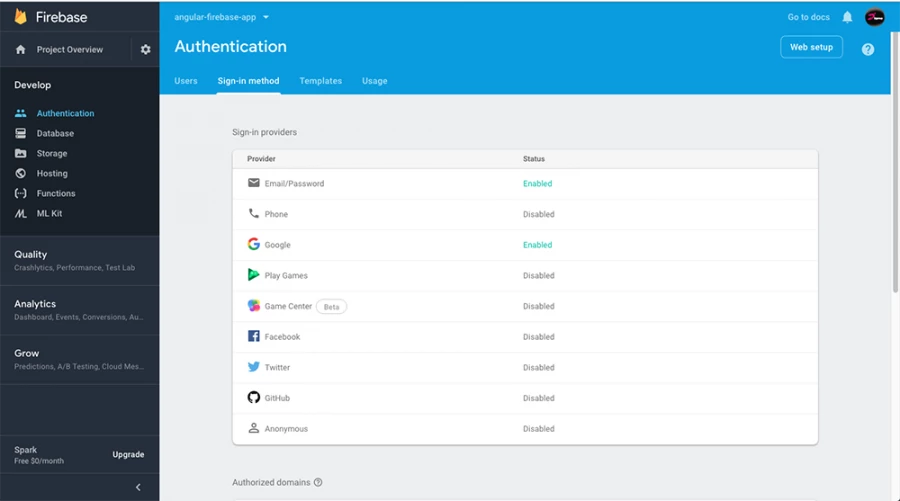The image size is (900, 501).
Task: Open the help question mark icon
Action: coord(867,49)
